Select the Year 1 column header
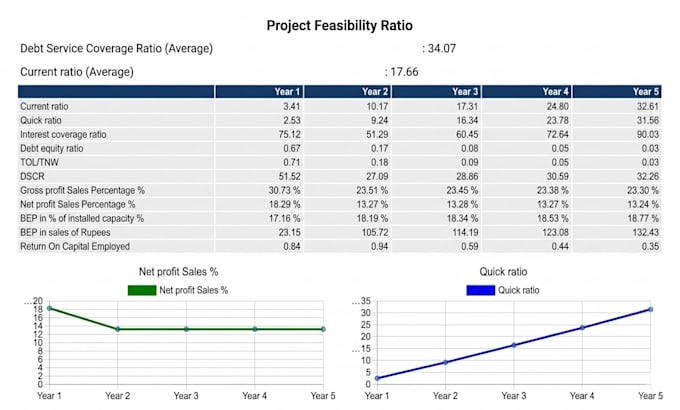The image size is (680, 410). [259, 92]
